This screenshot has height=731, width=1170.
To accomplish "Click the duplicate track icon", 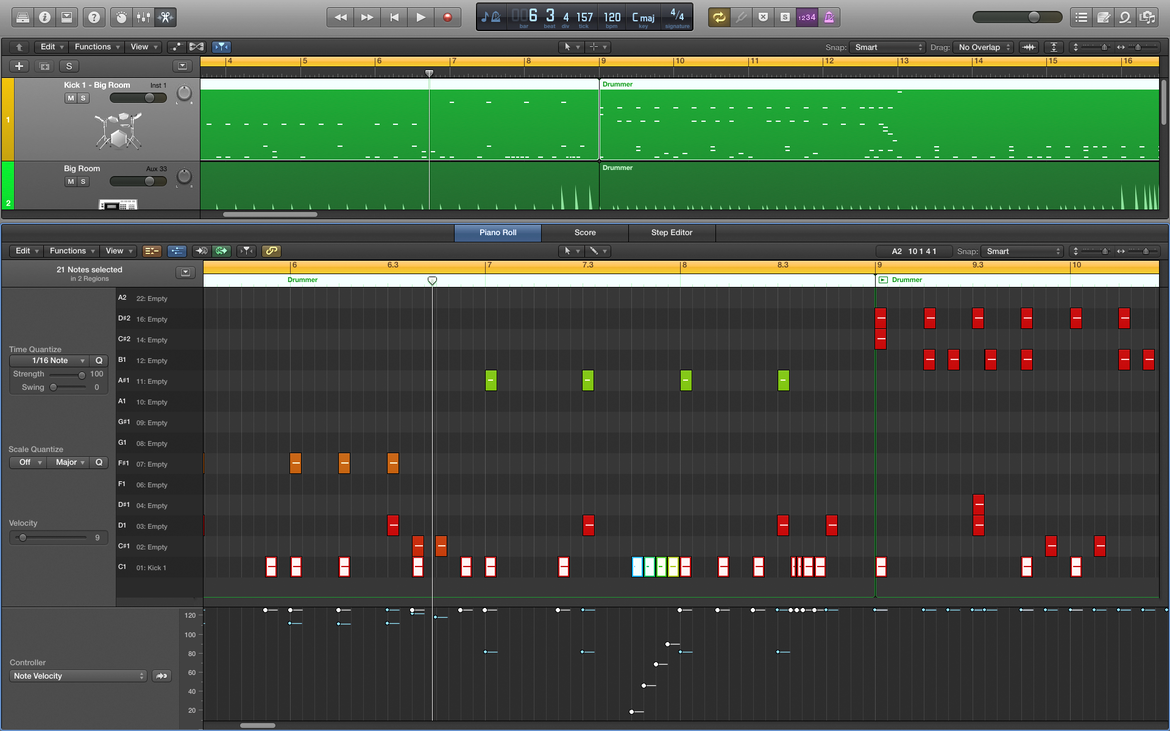I will 44,66.
